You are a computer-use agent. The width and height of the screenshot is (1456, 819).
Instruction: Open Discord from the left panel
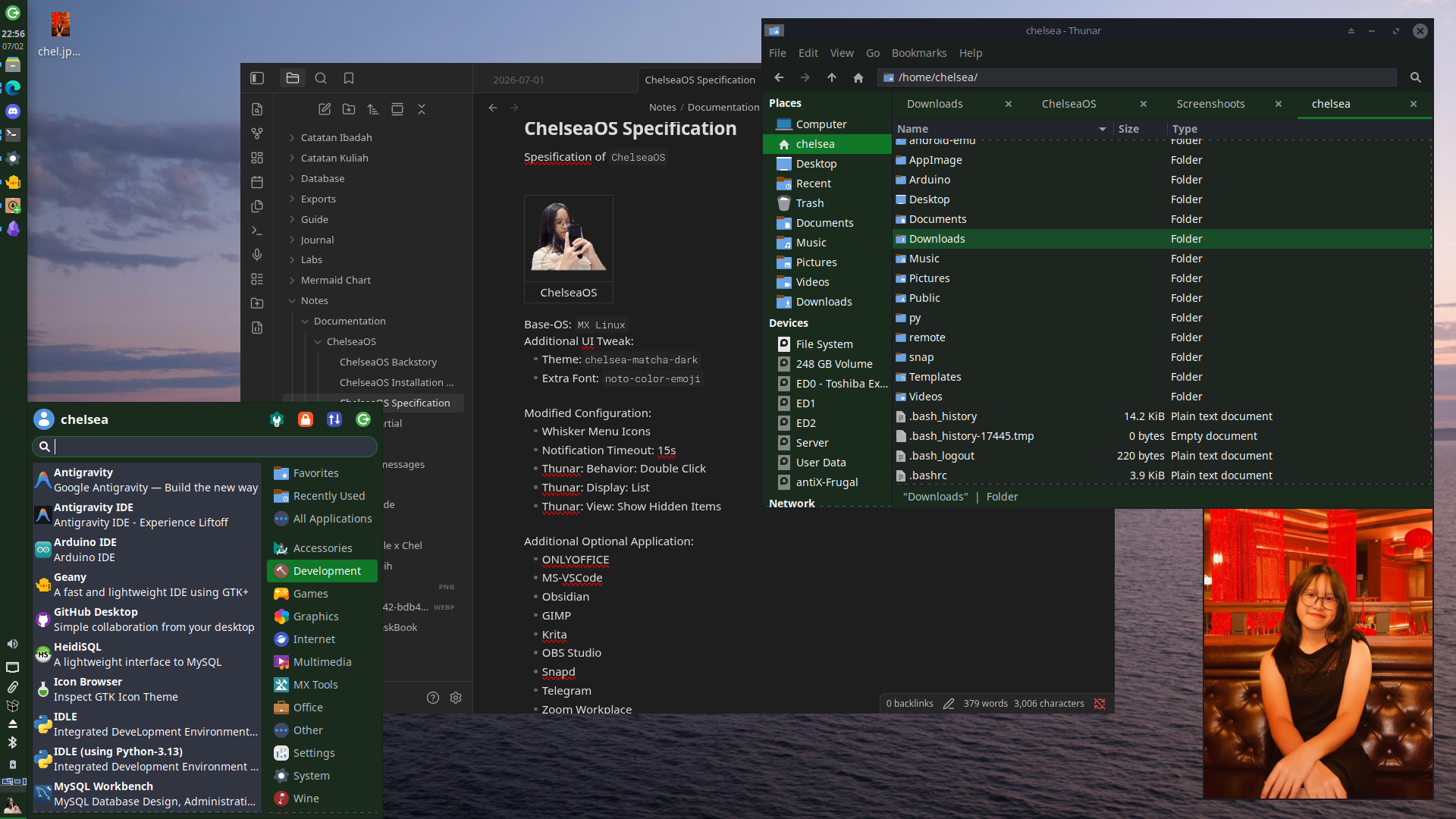(x=13, y=111)
